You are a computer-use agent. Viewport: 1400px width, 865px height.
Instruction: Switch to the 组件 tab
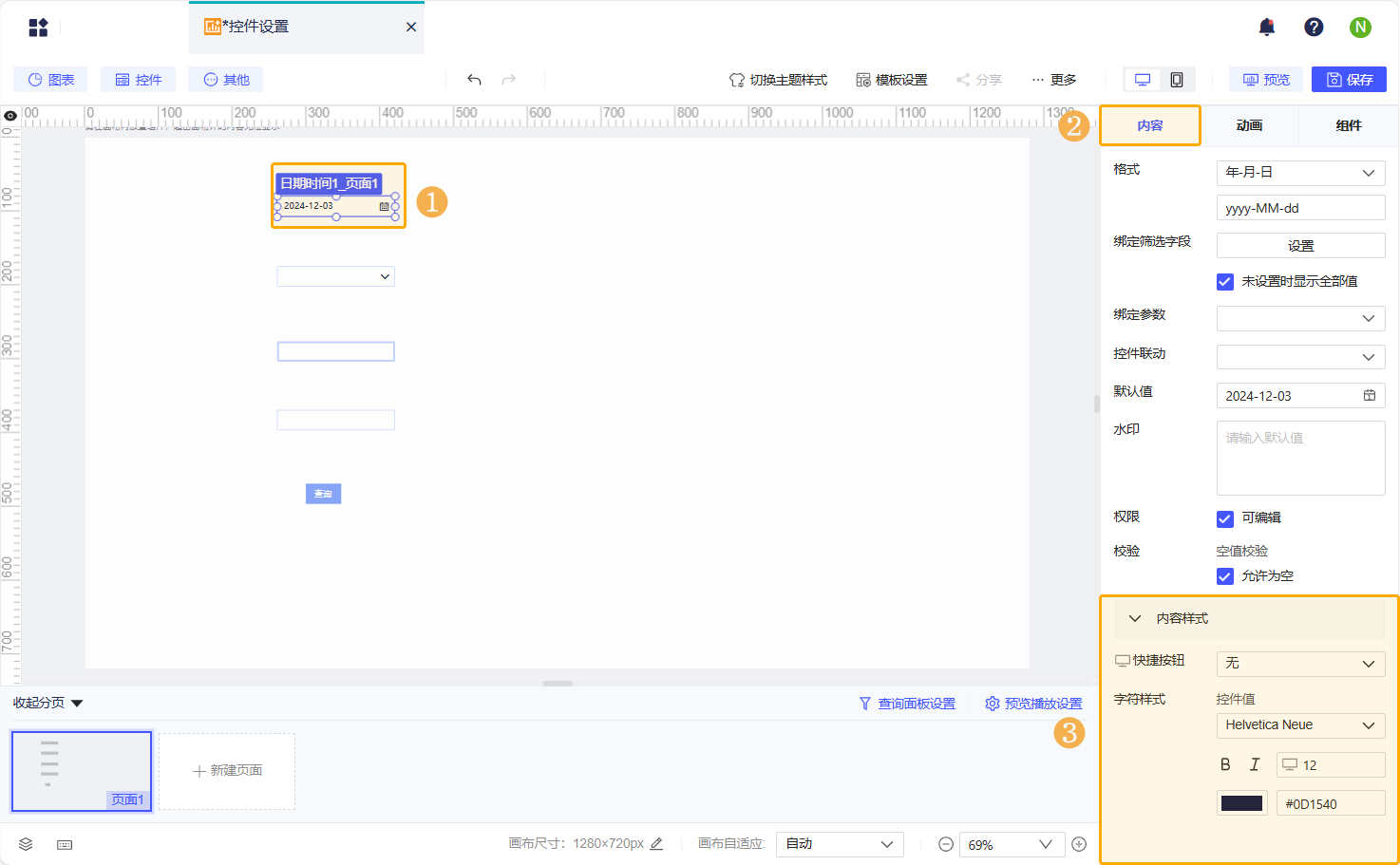point(1349,125)
